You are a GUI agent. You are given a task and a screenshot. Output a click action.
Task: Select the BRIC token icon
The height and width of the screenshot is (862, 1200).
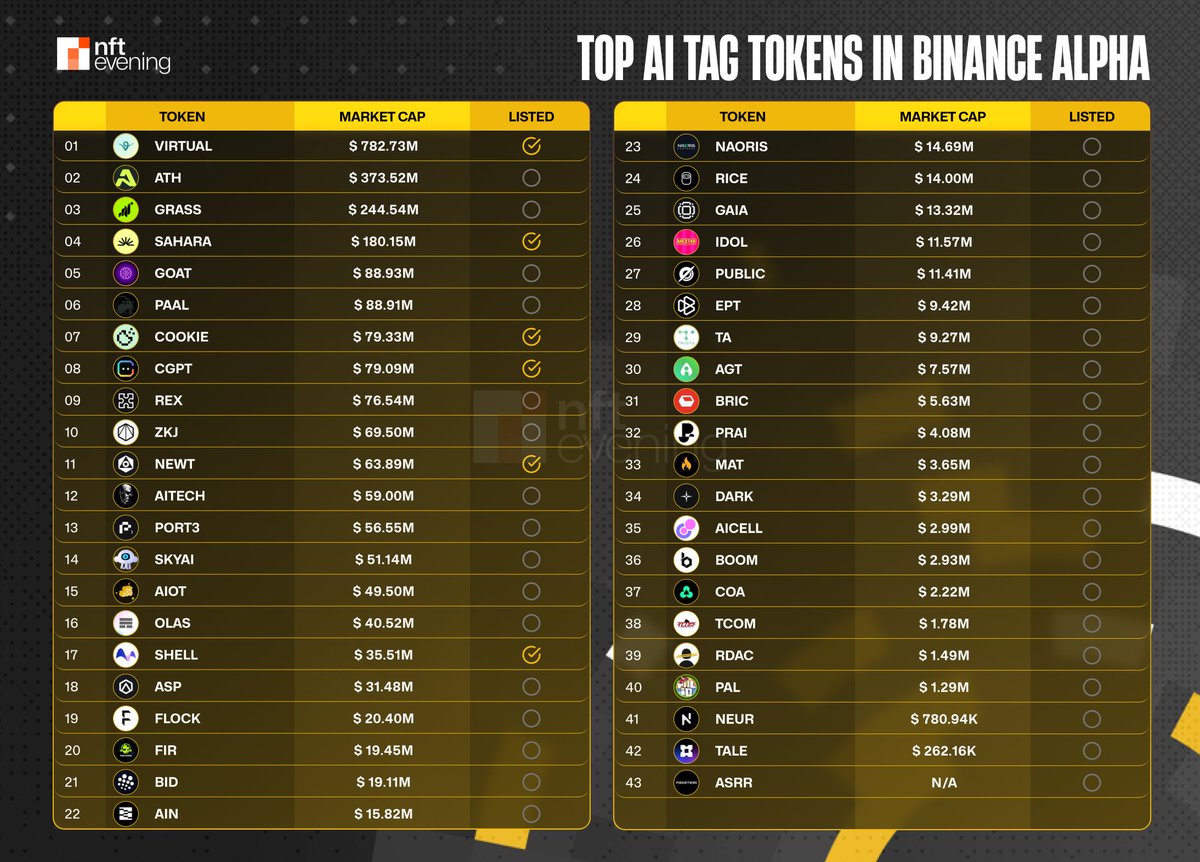coord(686,401)
